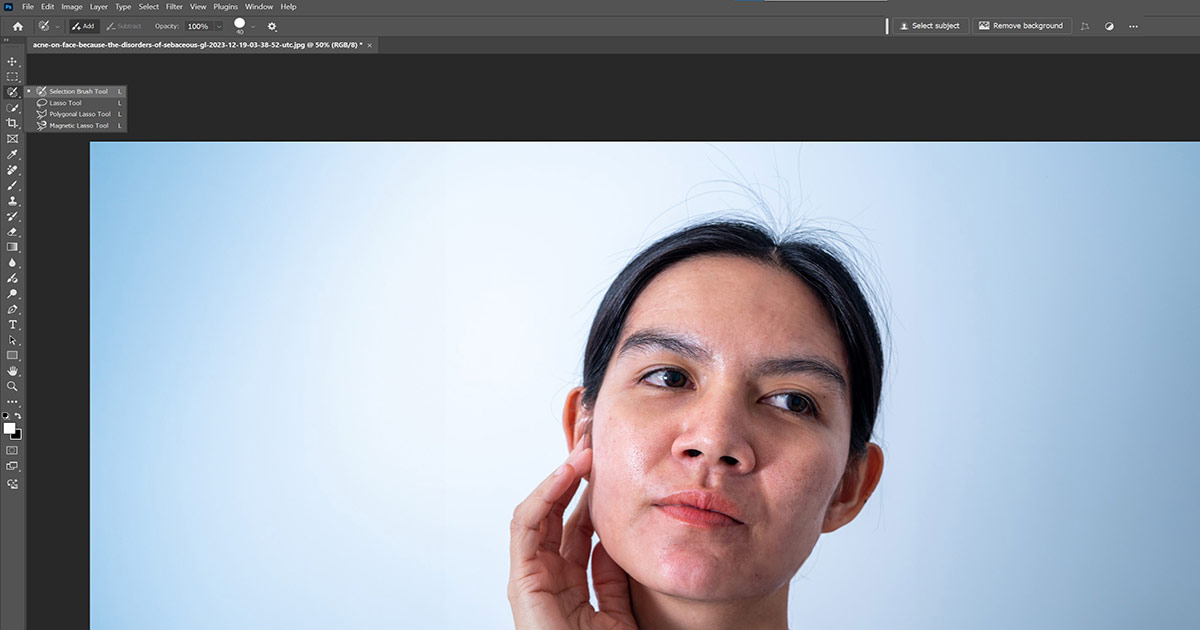
Task: Select the Eraser tool
Action: coord(13,231)
